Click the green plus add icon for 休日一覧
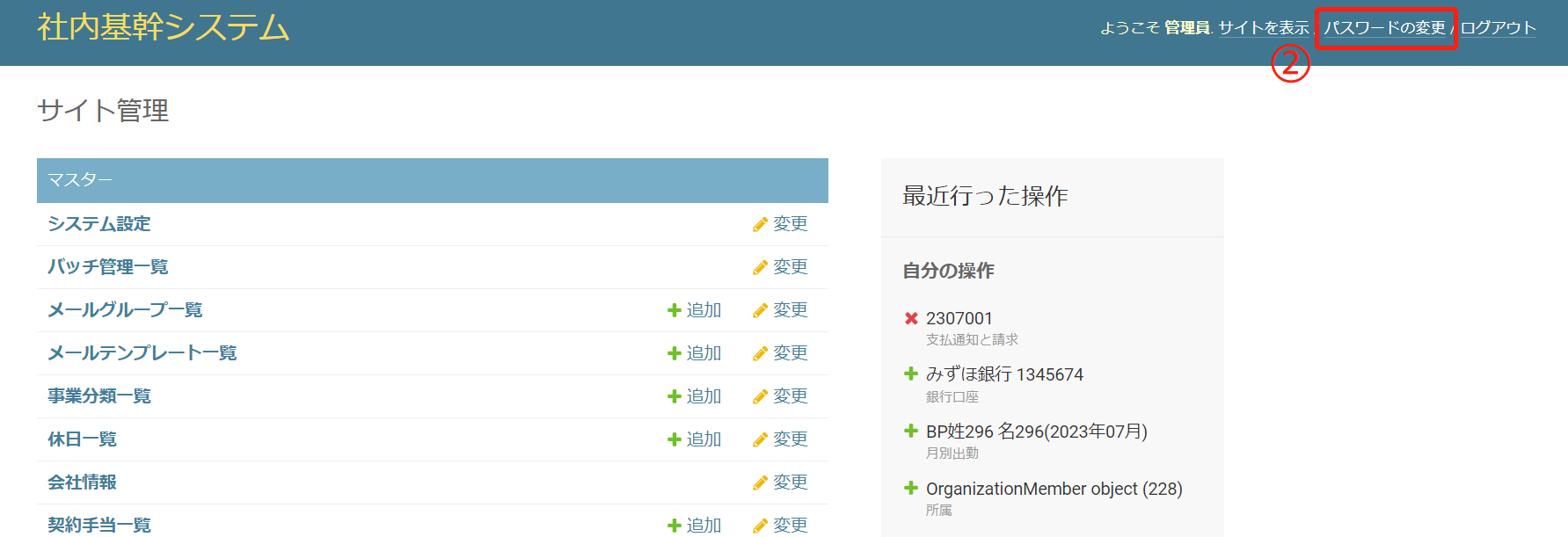1568x537 pixels. 675,439
